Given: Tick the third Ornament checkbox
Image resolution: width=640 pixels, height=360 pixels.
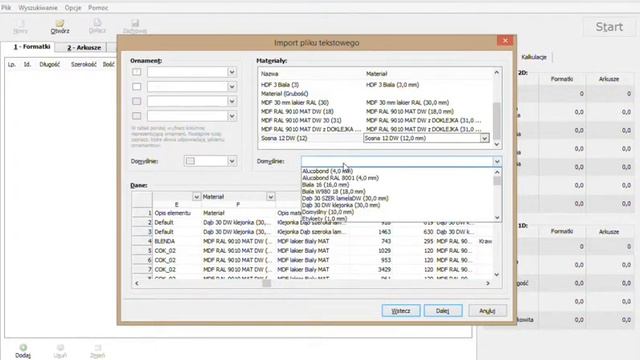Looking at the screenshot, I should (137, 101).
